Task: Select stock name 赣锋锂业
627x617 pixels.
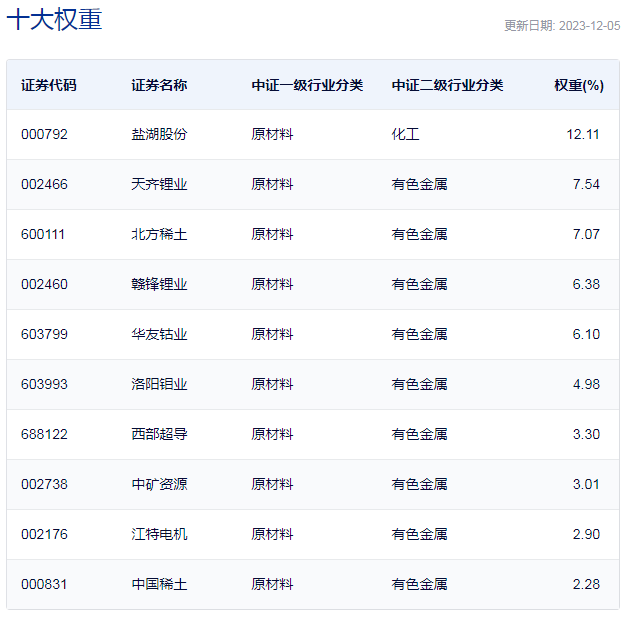Action: 159,284
